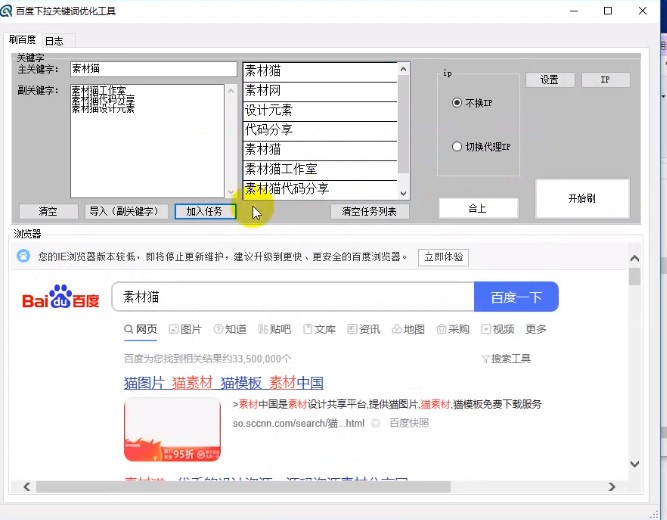Click horizontal scrollbar left arrow
667x520 pixels.
tap(27, 486)
